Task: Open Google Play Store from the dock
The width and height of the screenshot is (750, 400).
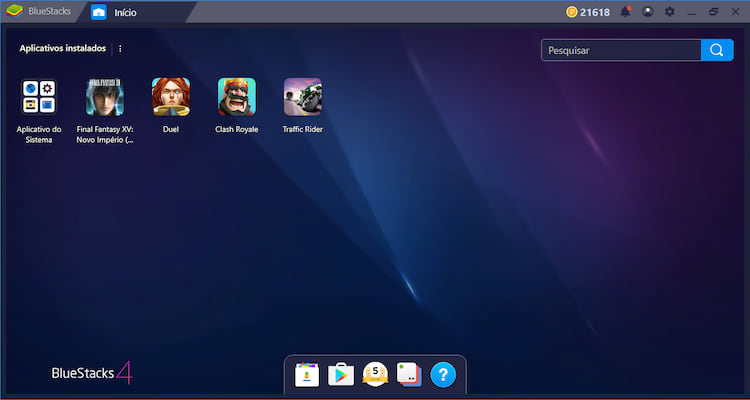Action: [341, 375]
